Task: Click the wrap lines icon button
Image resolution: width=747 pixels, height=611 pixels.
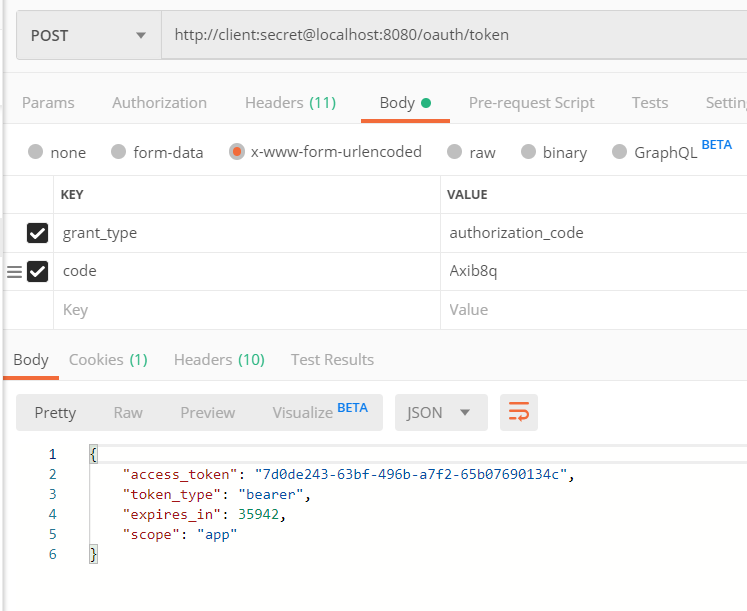Action: 519,412
